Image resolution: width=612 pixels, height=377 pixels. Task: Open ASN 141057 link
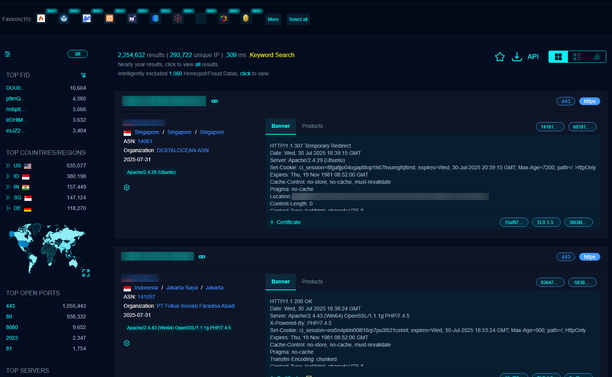coord(146,297)
